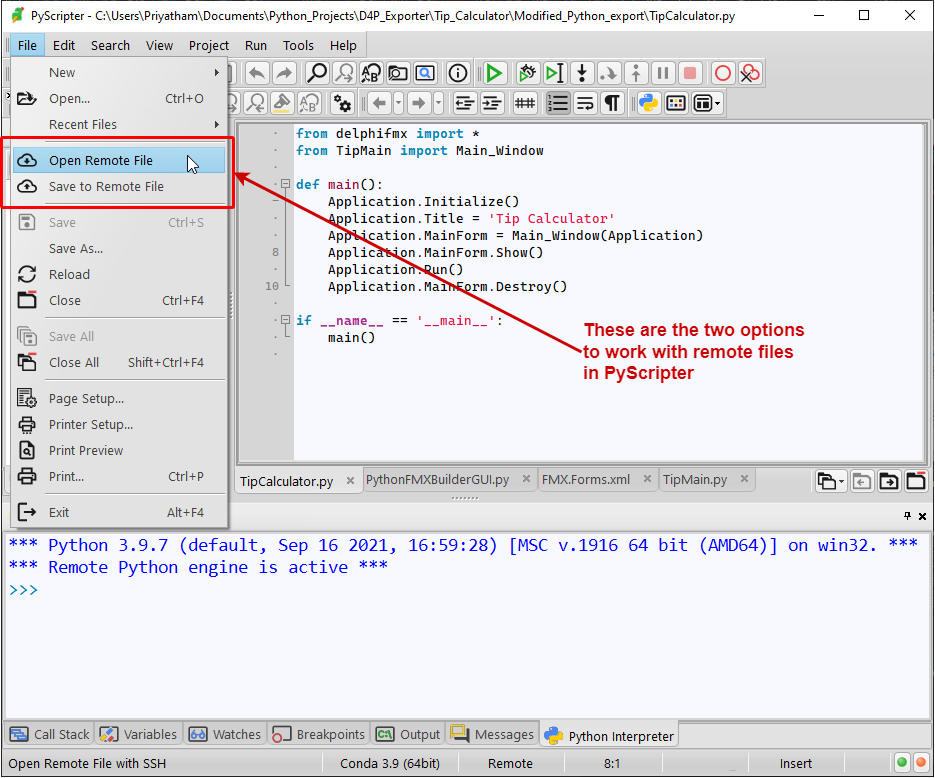Pause the running script
The image size is (935, 778).
(x=661, y=73)
